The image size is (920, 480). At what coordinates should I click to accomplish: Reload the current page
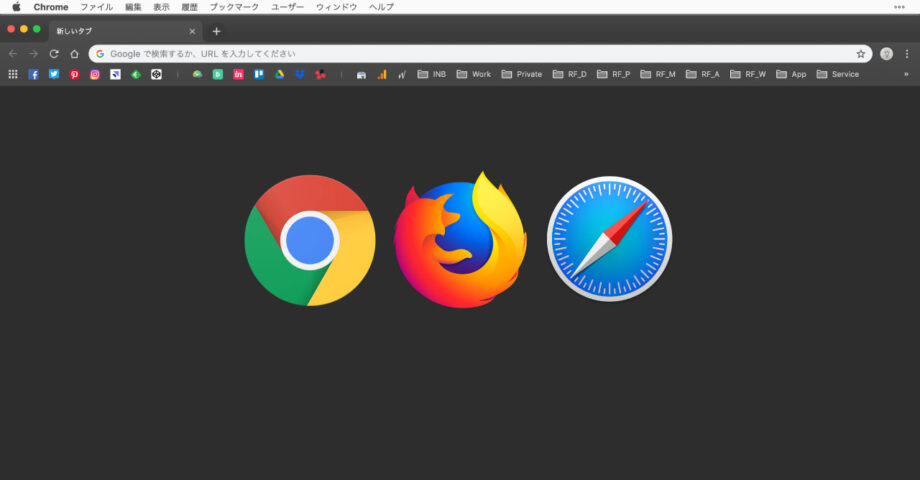[x=54, y=54]
